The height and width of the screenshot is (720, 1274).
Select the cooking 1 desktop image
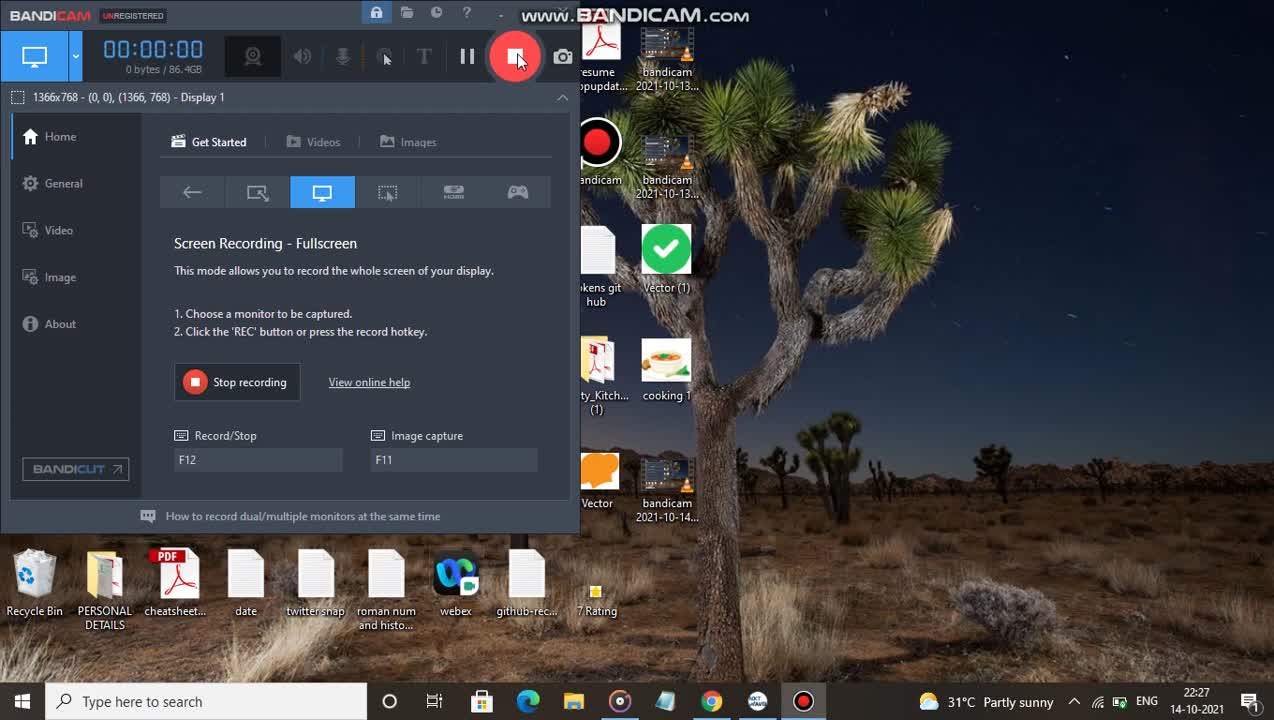point(666,369)
